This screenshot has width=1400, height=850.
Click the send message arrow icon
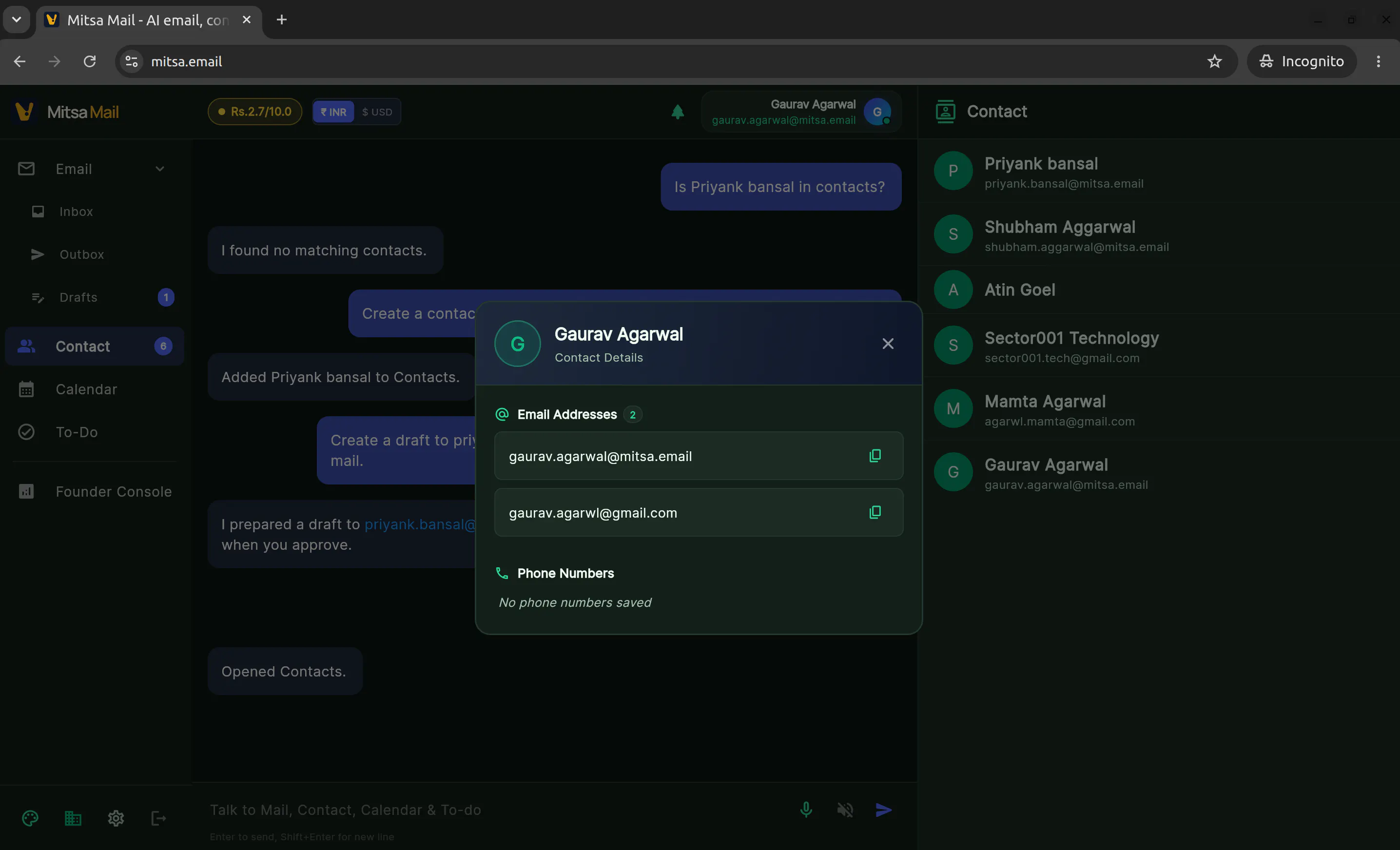point(883,810)
